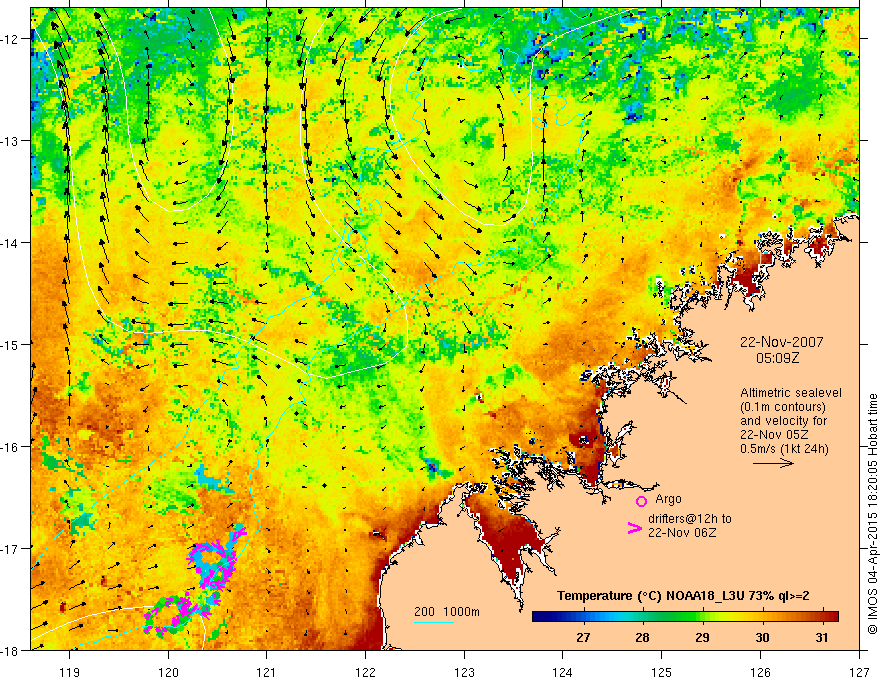This screenshot has height=680, width=880.
Task: Click latitude axis label -15
Action: pyautogui.click(x=10, y=344)
